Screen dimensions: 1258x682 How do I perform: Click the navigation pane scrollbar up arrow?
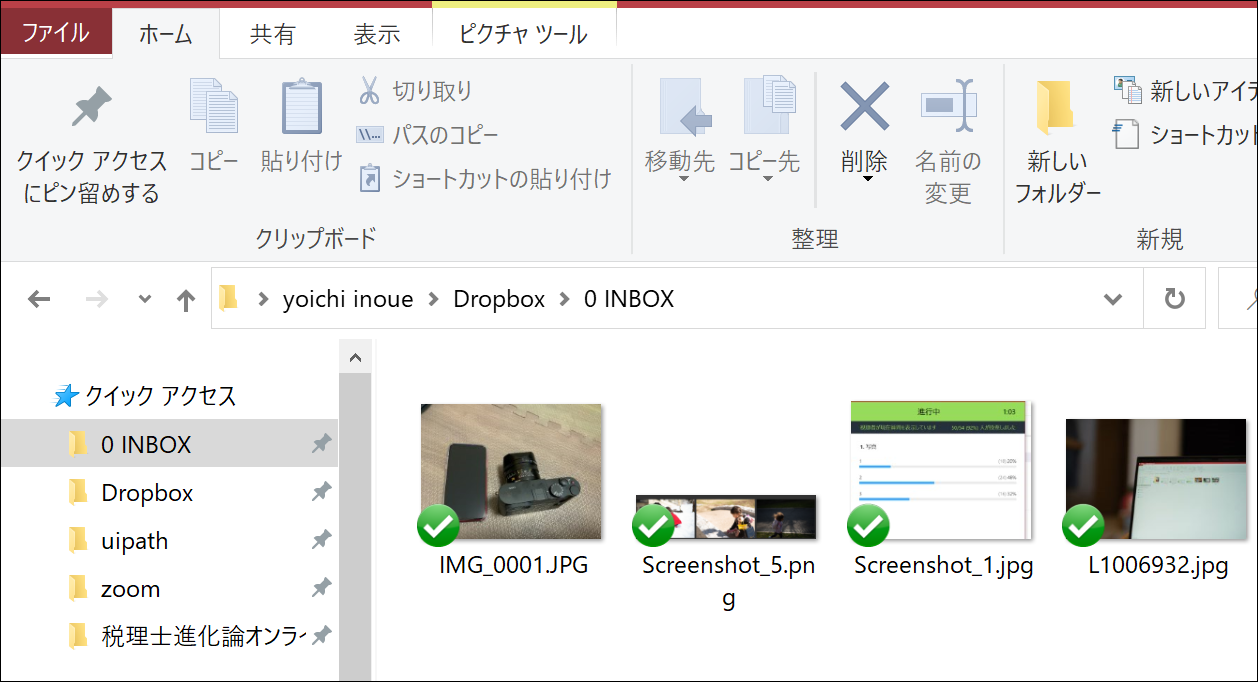click(355, 357)
